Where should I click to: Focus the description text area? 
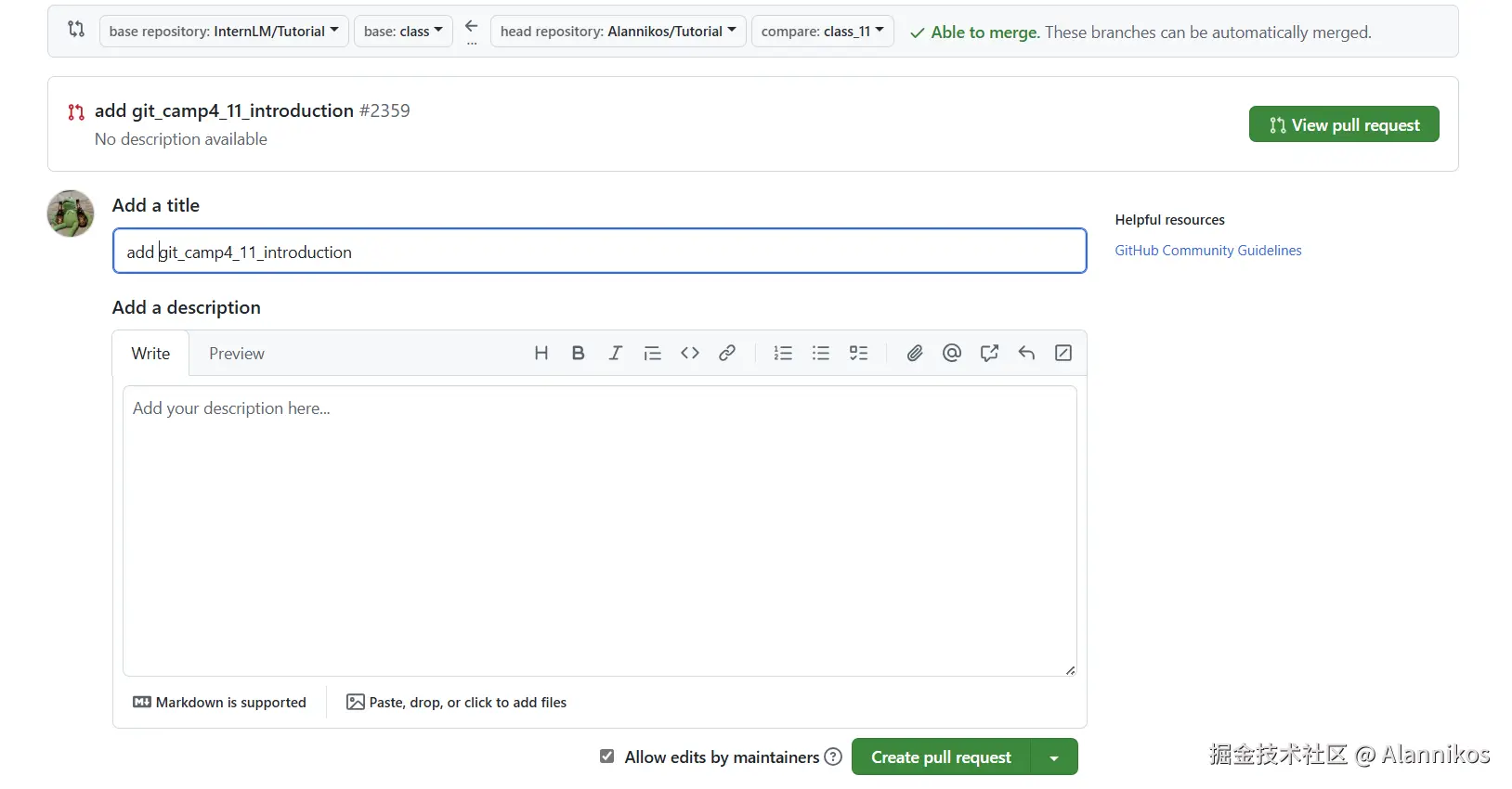tap(600, 531)
